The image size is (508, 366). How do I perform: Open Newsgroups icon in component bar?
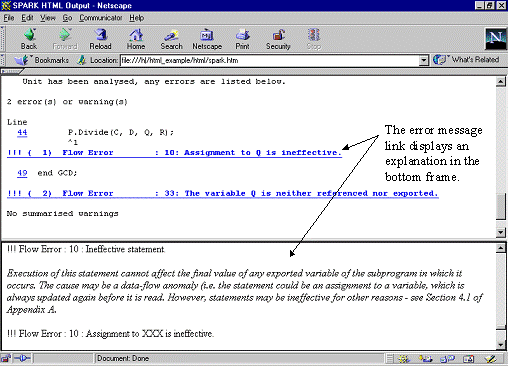click(447, 359)
